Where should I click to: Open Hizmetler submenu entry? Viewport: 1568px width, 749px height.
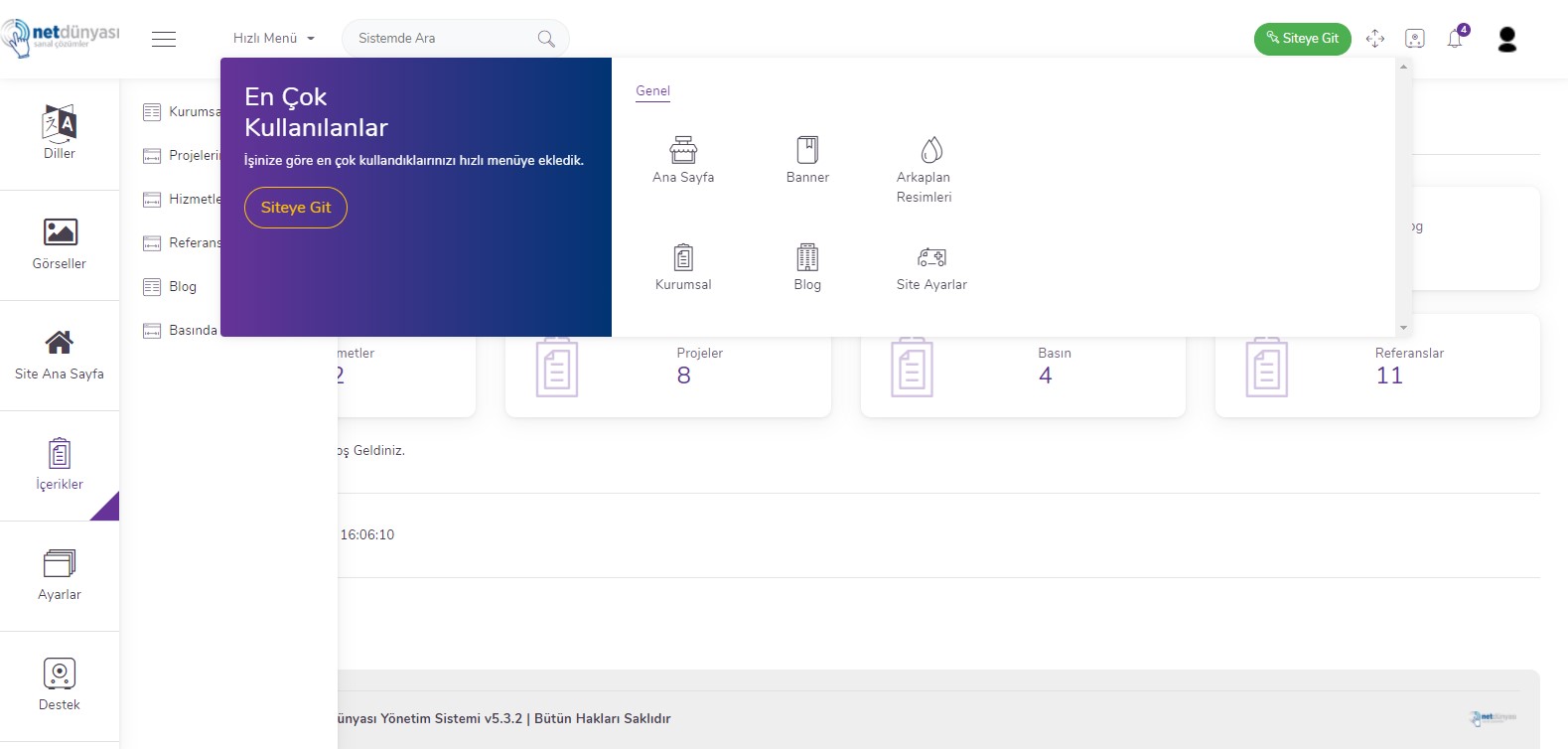(x=181, y=200)
